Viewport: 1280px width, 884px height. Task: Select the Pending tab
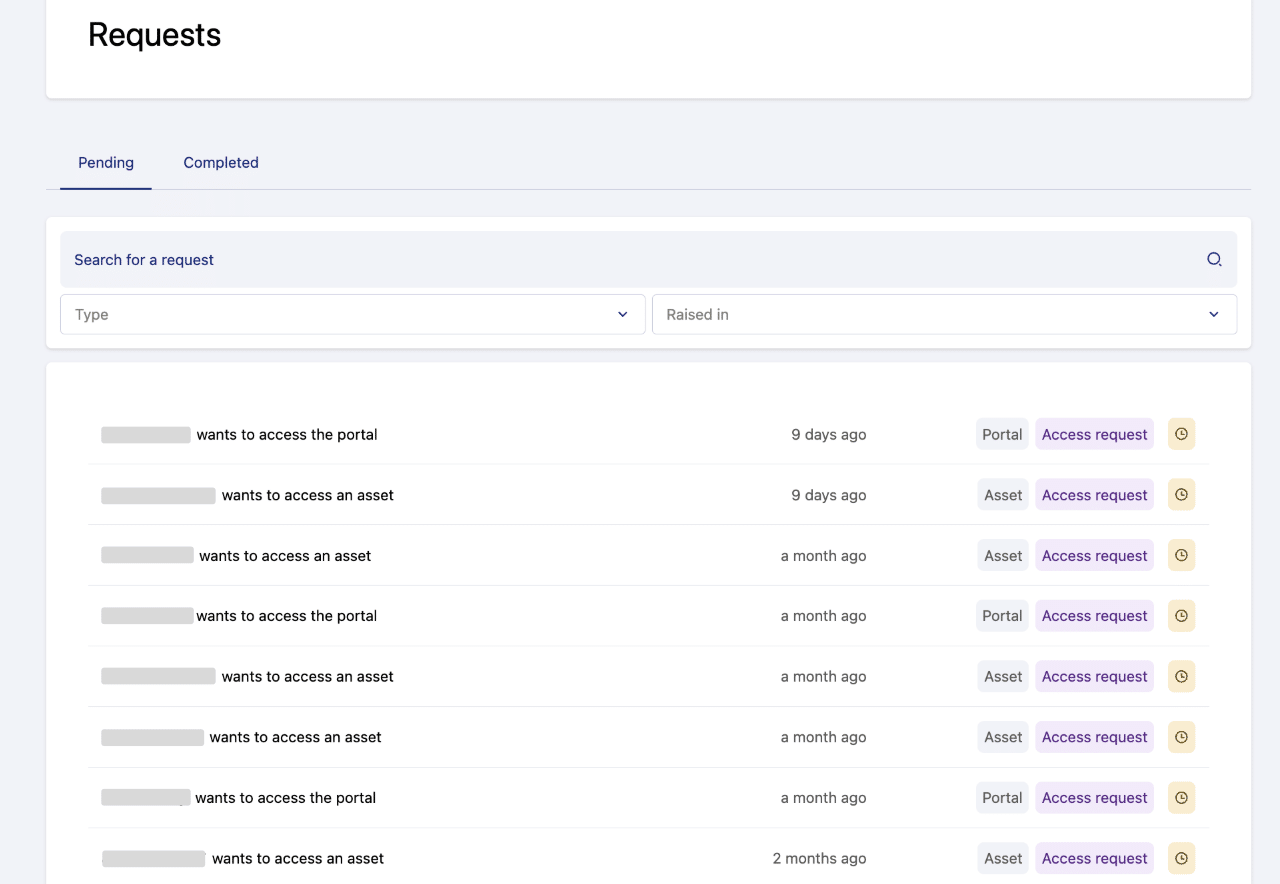106,163
